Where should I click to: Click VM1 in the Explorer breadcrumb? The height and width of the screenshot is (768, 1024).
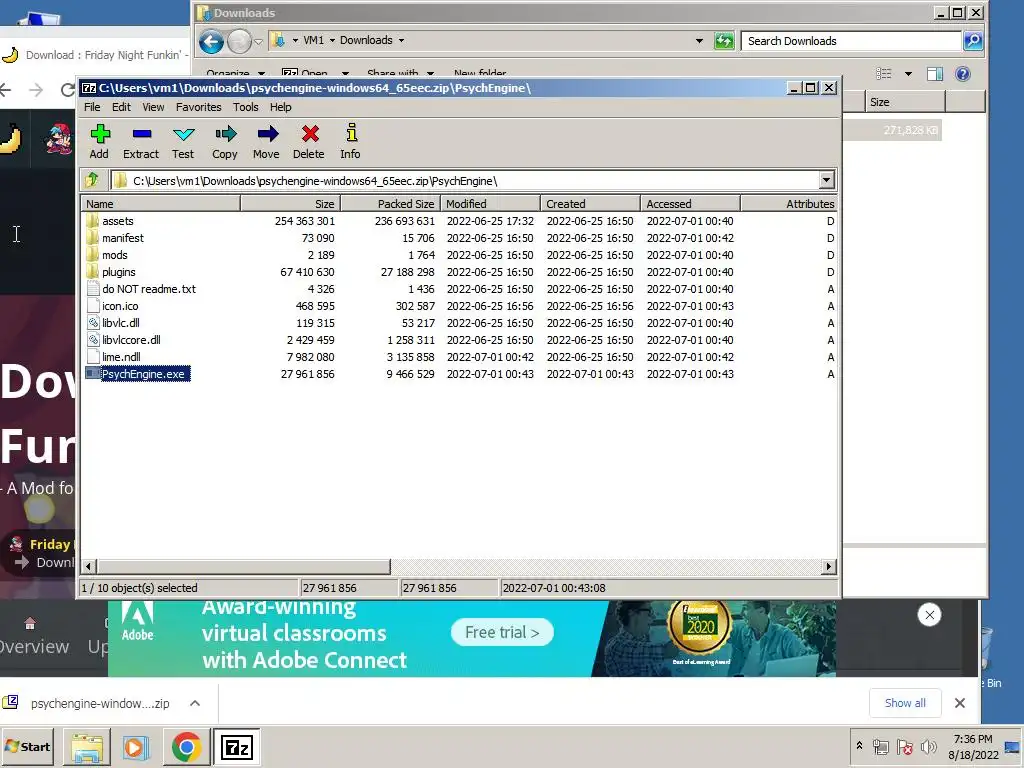point(313,40)
